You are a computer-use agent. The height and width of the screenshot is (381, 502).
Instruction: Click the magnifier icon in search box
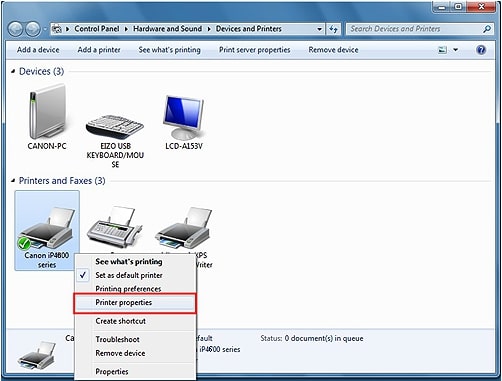(x=487, y=29)
